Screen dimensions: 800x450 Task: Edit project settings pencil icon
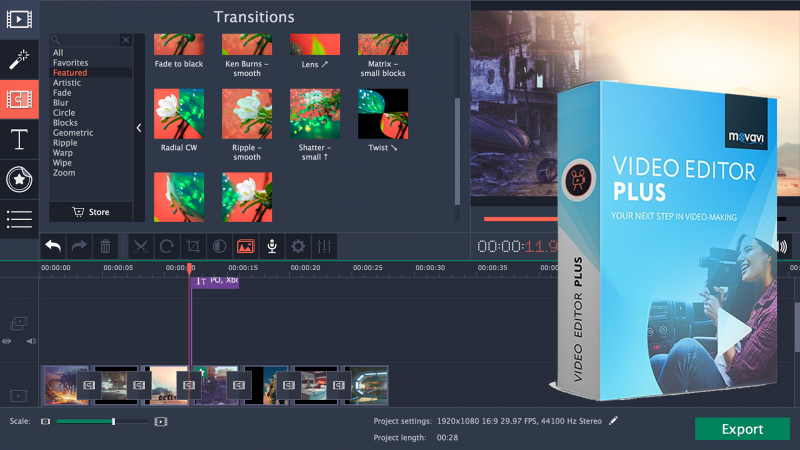[x=613, y=420]
